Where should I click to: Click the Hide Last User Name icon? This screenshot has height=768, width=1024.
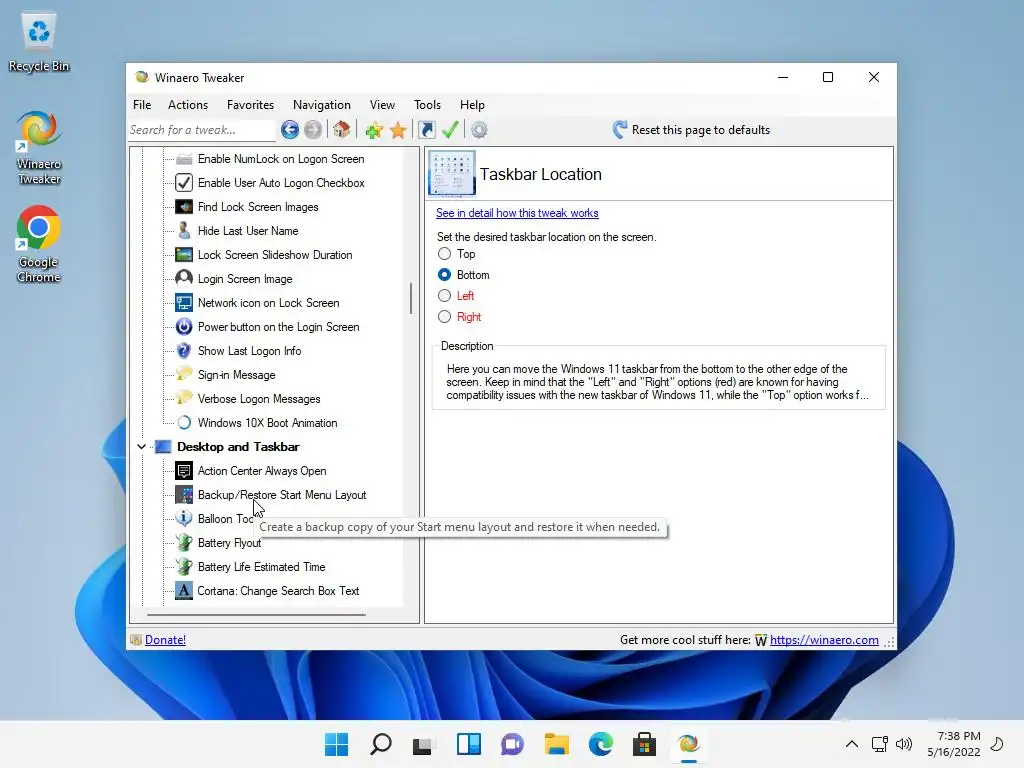pyautogui.click(x=184, y=231)
